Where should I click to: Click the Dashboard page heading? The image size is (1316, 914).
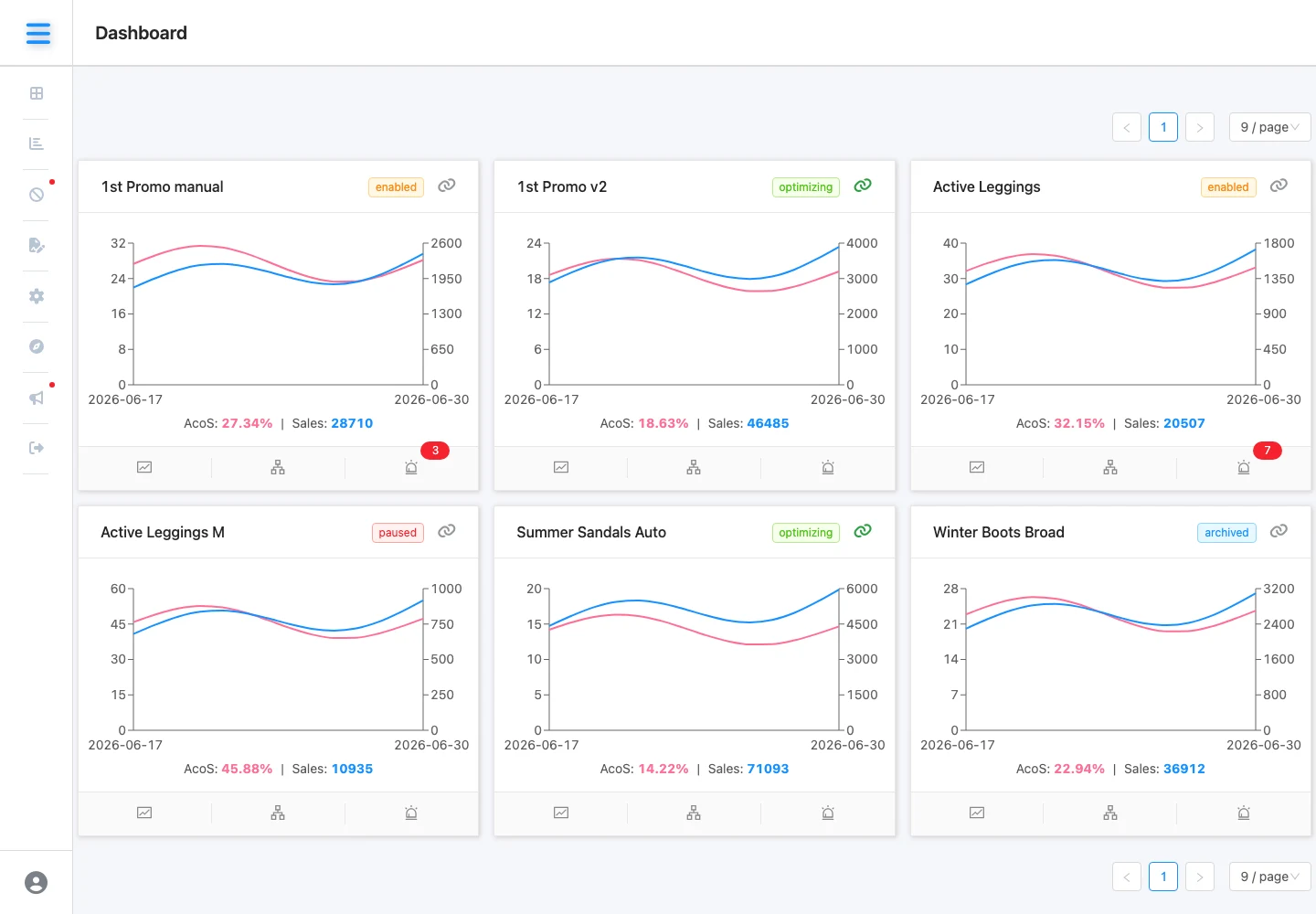click(142, 33)
